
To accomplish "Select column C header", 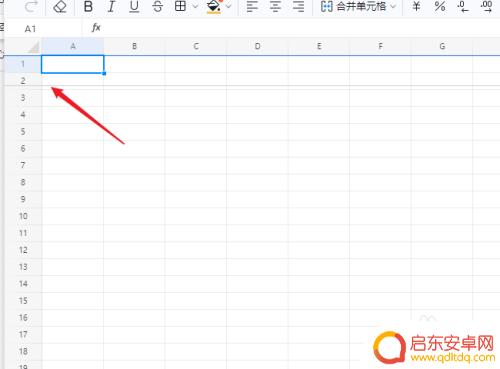I will 196,46.
